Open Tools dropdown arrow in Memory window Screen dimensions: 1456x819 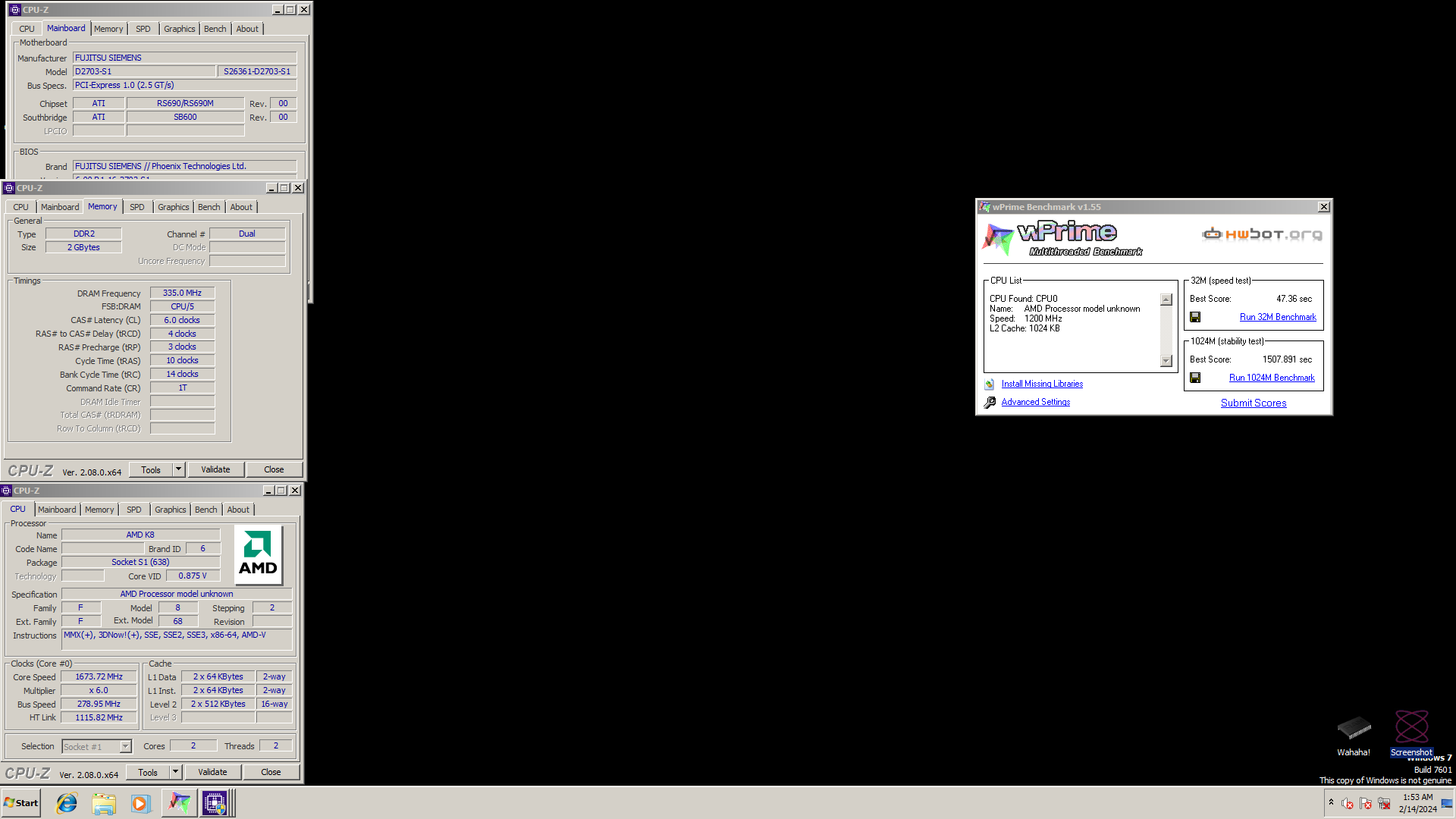tap(178, 469)
